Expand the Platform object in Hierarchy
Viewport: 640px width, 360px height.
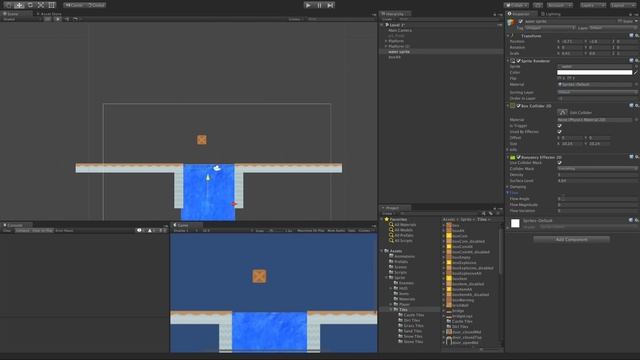click(x=386, y=41)
